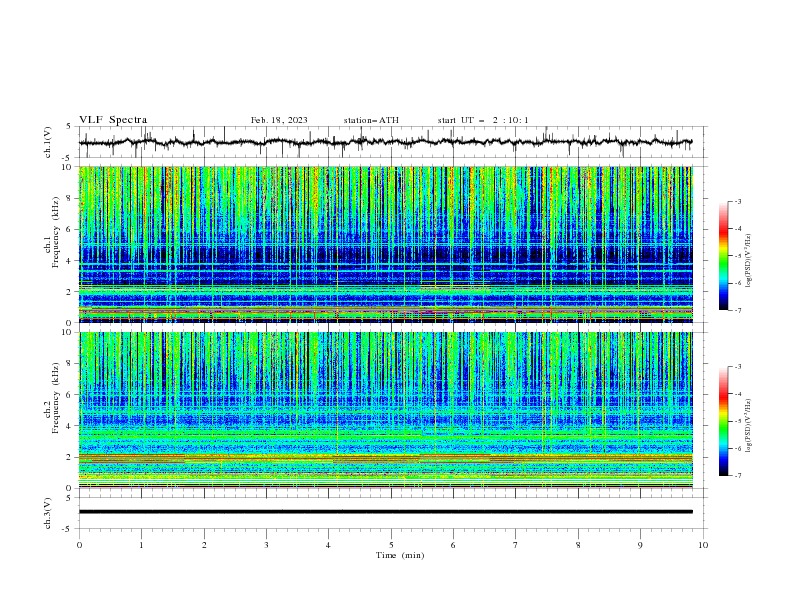Click the time axis tick label "0"
The width and height of the screenshot is (792, 612).
pos(79,545)
